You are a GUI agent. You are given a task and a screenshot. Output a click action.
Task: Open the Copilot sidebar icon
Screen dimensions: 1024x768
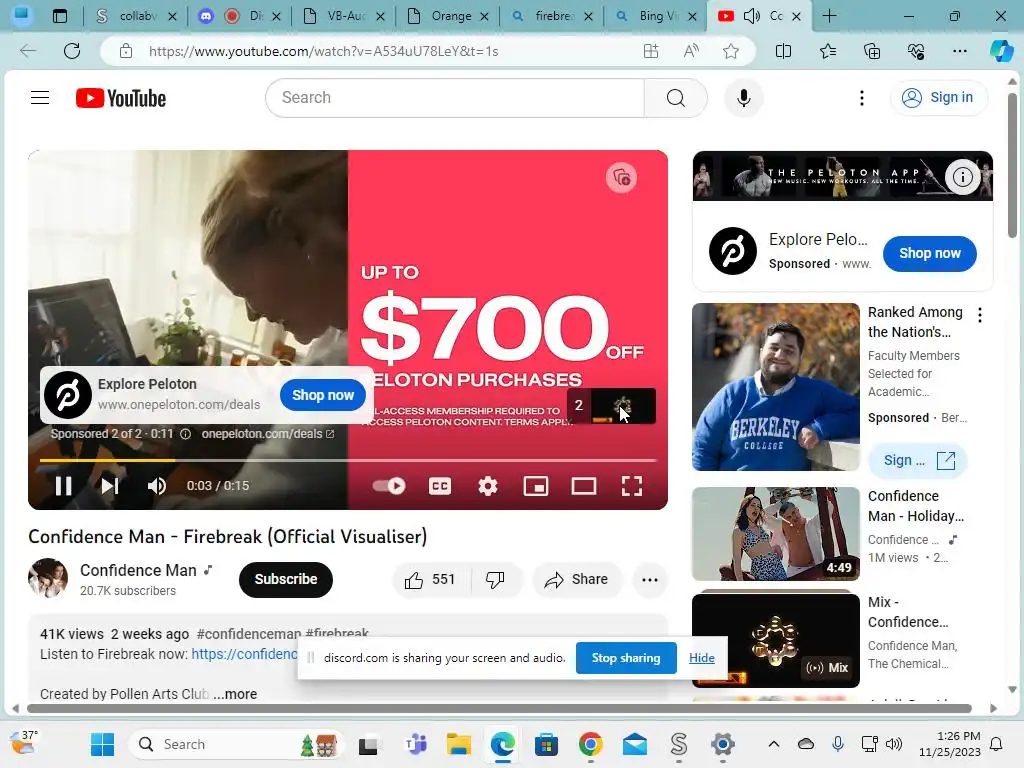coord(1001,51)
